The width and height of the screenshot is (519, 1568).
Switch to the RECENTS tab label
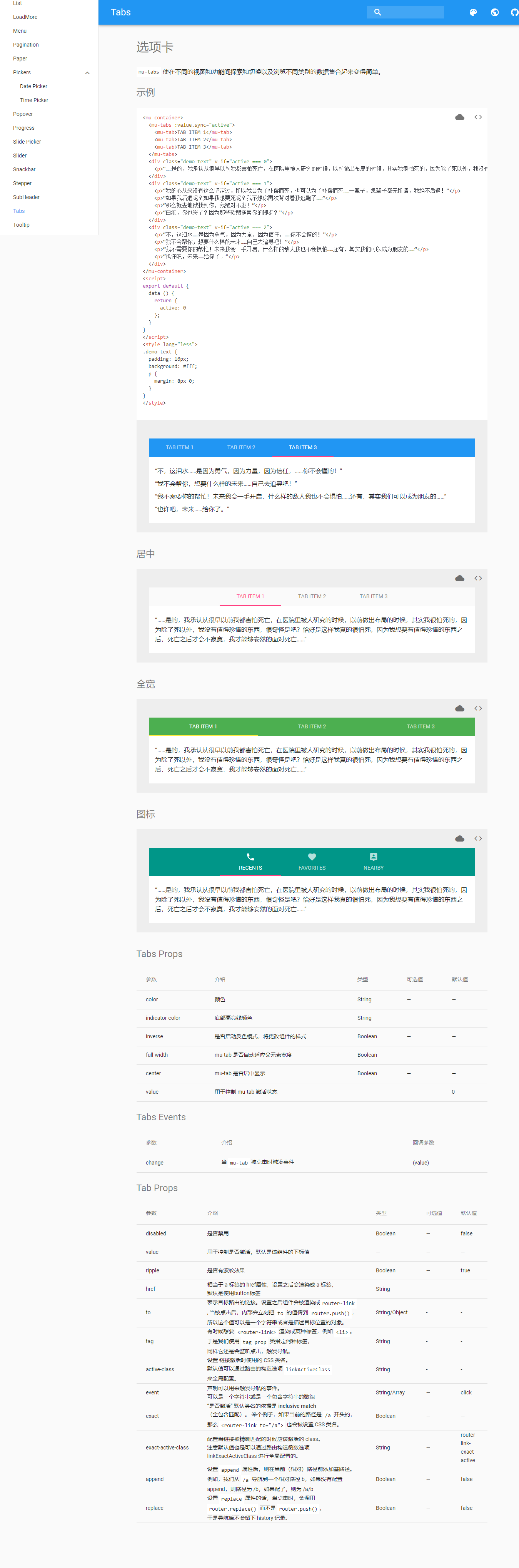pos(250,868)
